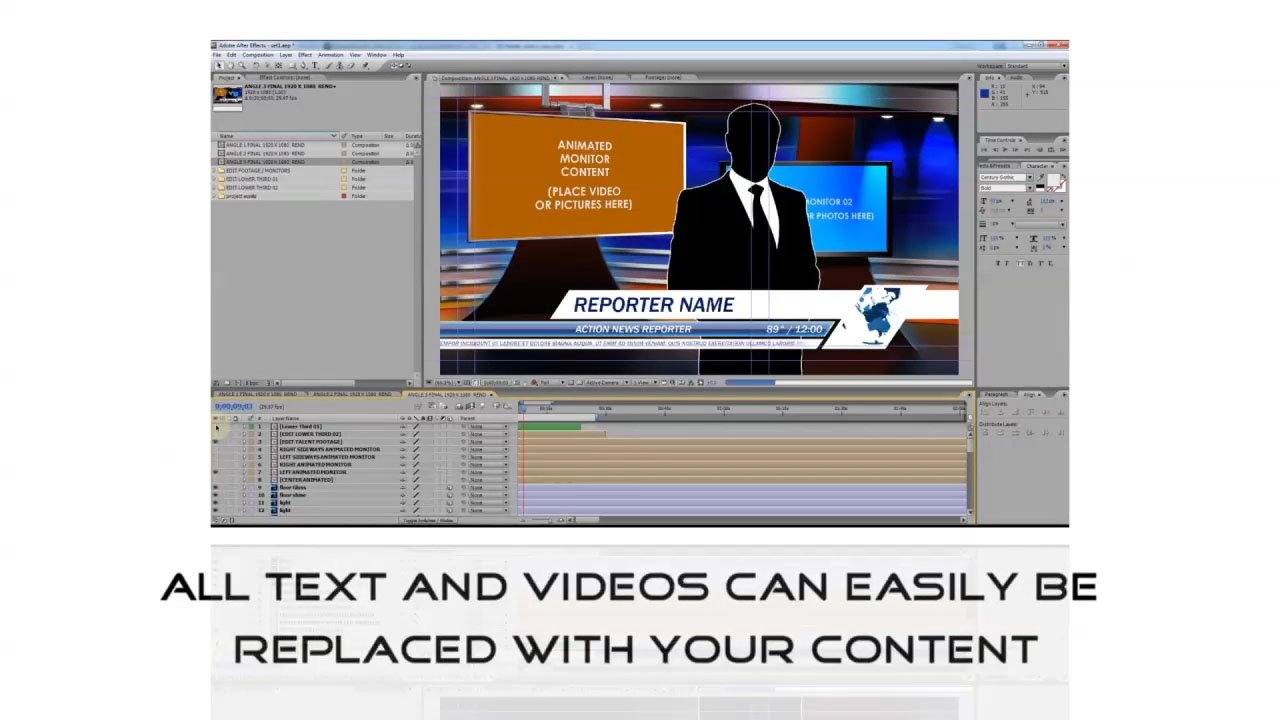
Task: Select the Rectangle mask tool
Action: 291,65
